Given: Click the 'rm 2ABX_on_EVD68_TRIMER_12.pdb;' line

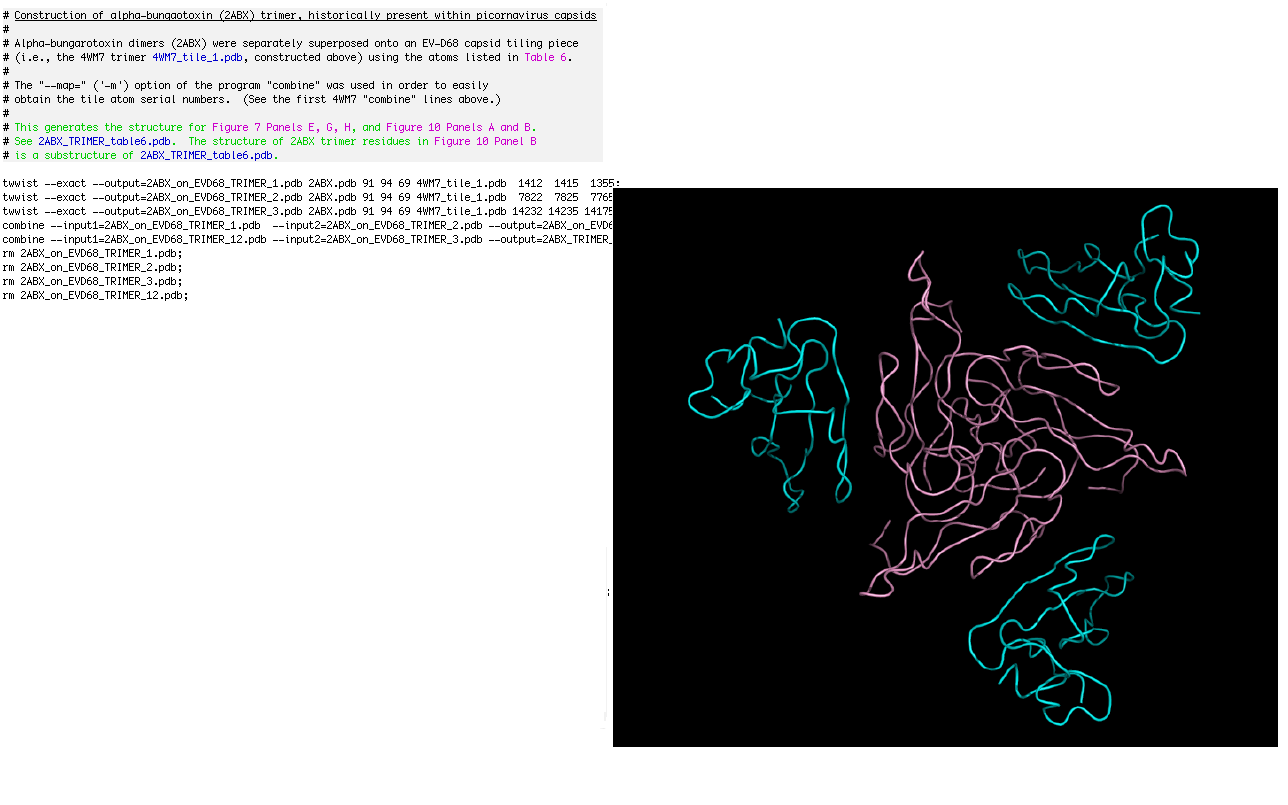Looking at the screenshot, I should (x=95, y=295).
